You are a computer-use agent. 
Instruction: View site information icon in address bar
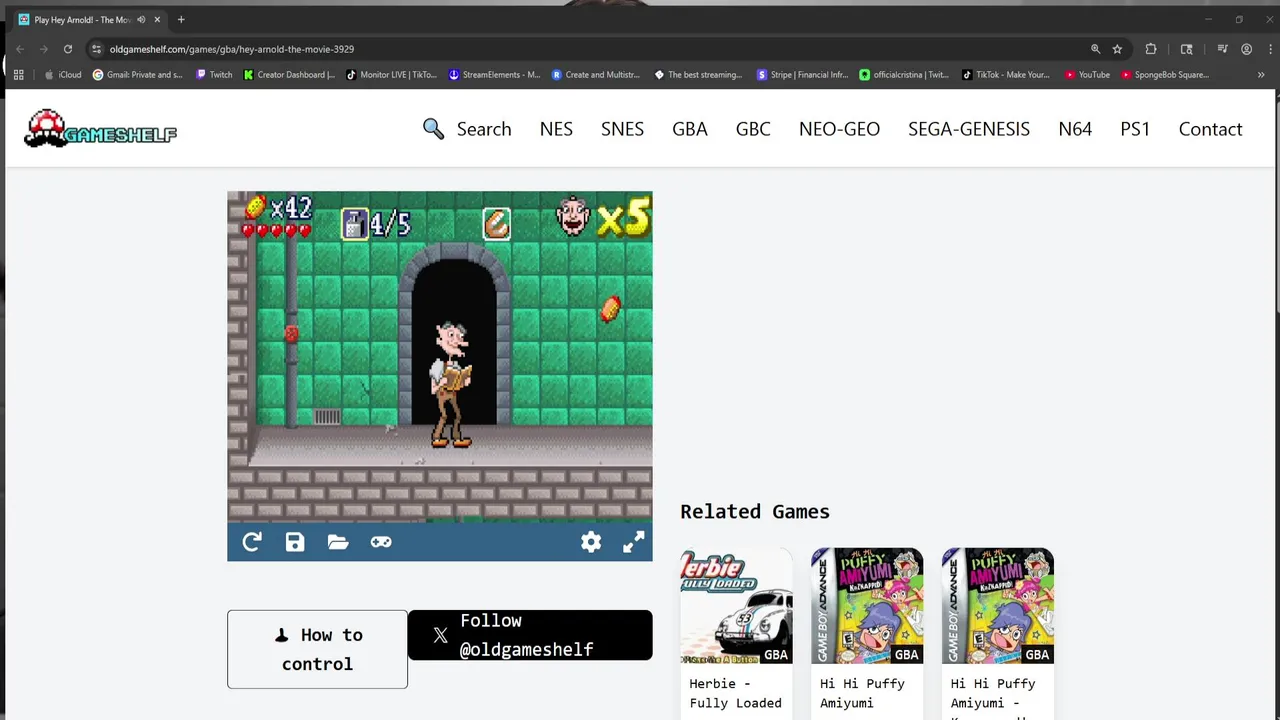coord(96,49)
